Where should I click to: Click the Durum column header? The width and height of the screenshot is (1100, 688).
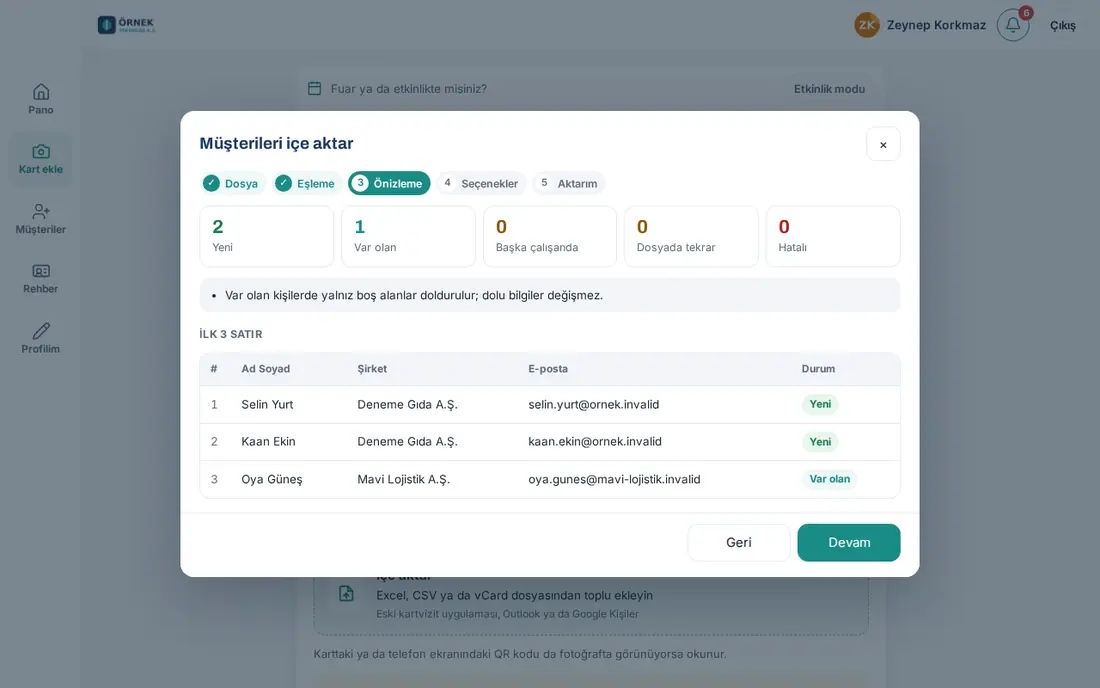818,369
